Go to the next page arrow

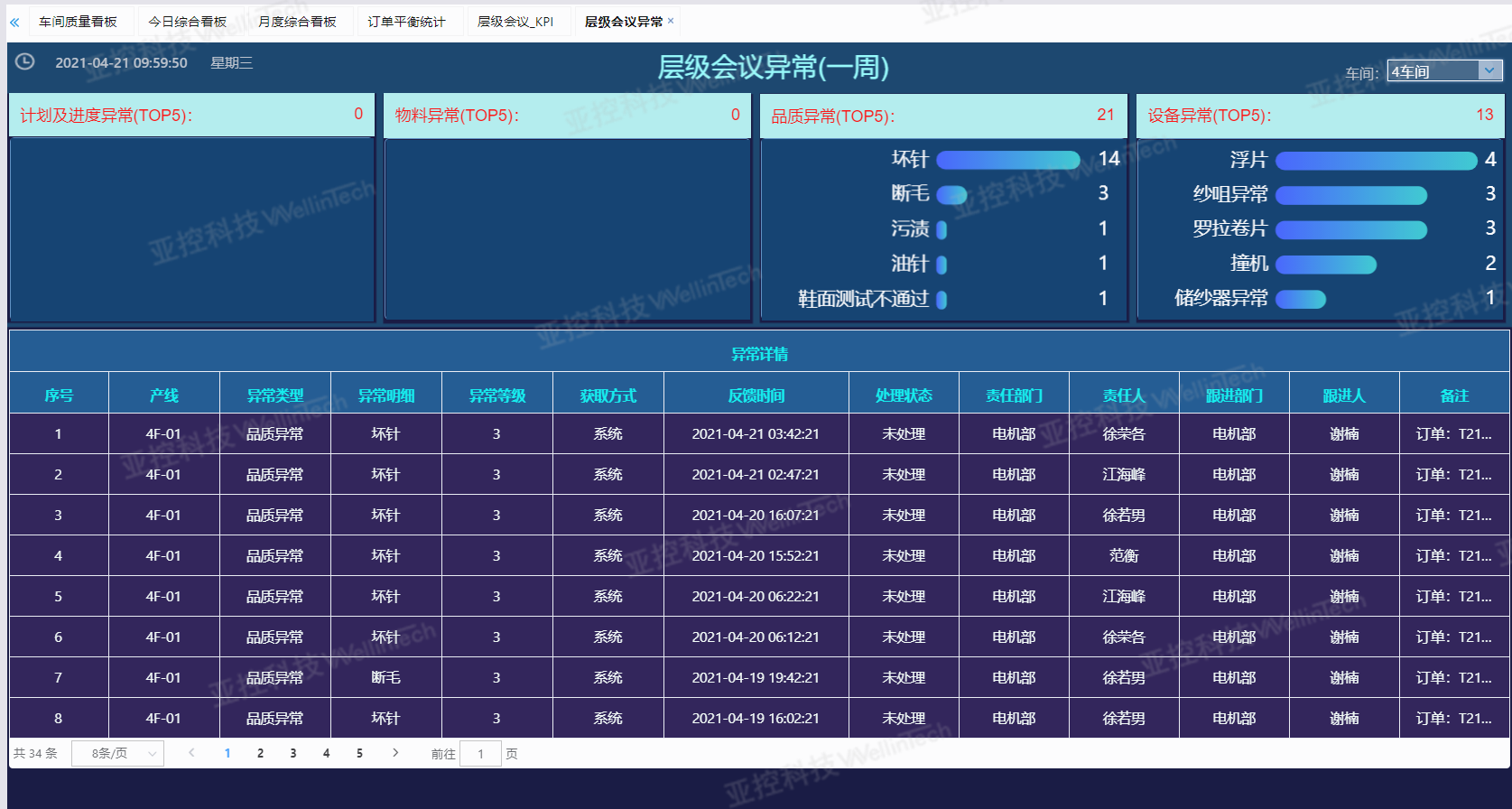395,753
